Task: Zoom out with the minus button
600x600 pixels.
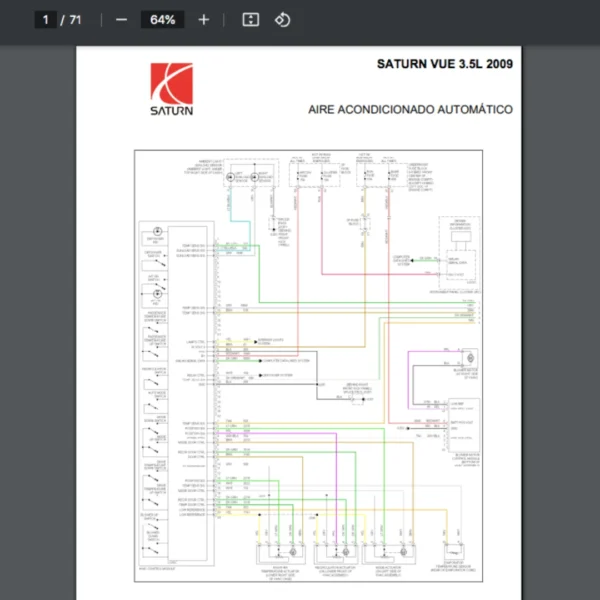Action: coord(121,20)
